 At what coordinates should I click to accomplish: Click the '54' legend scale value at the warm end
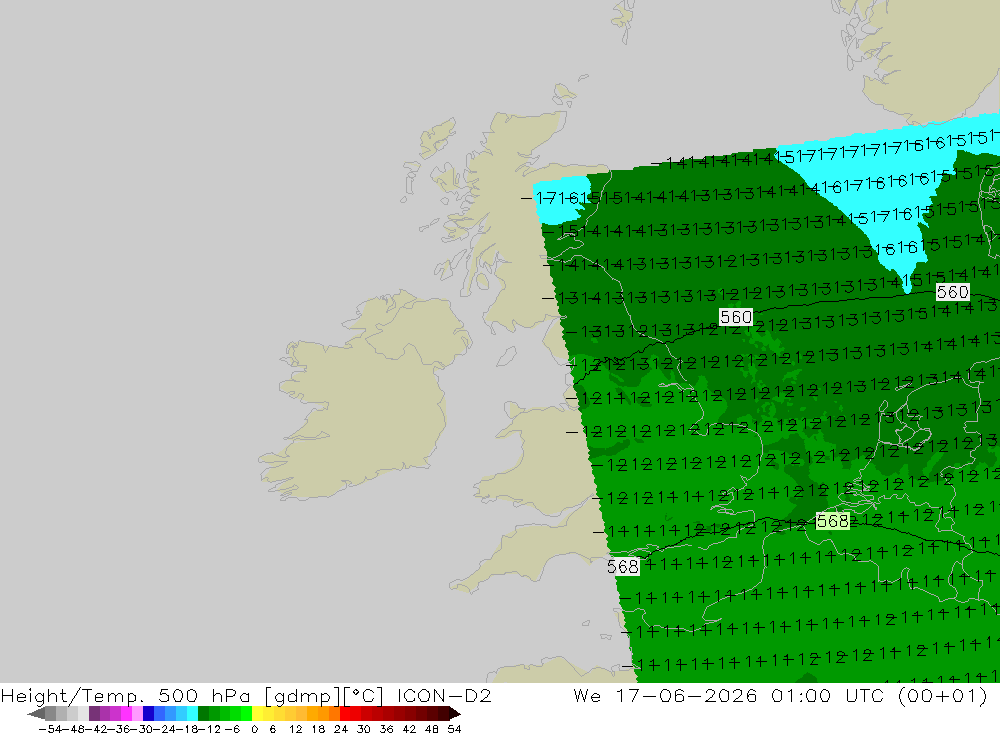(454, 729)
